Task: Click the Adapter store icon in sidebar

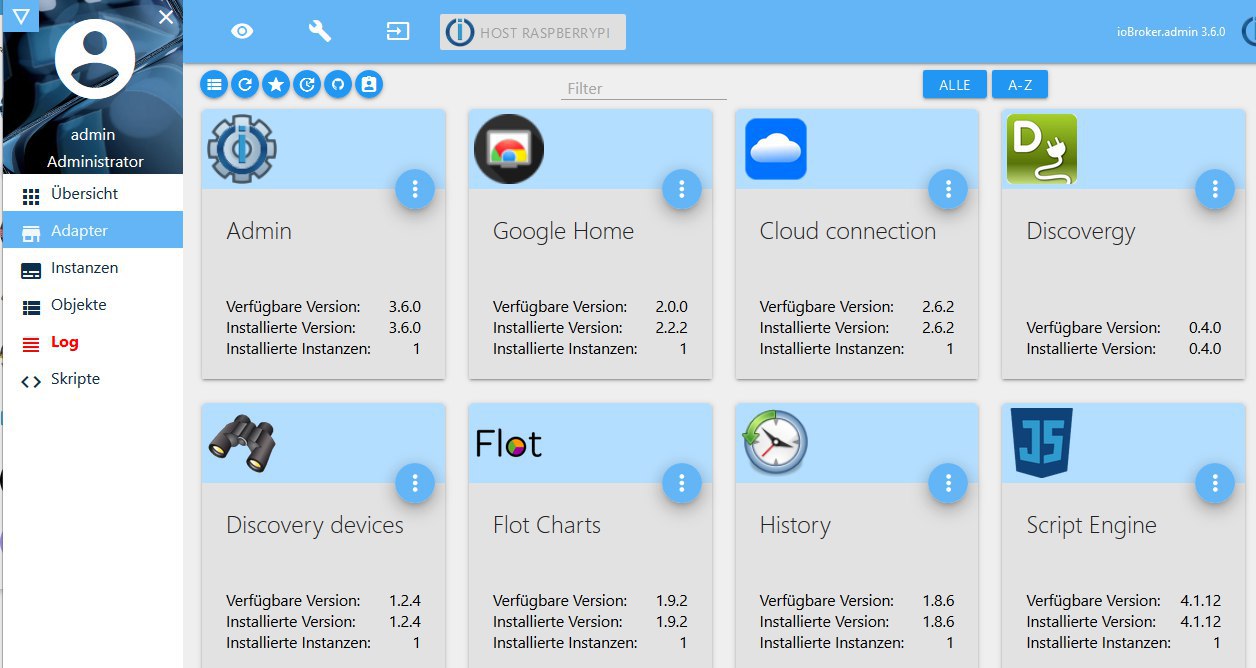Action: [x=31, y=233]
